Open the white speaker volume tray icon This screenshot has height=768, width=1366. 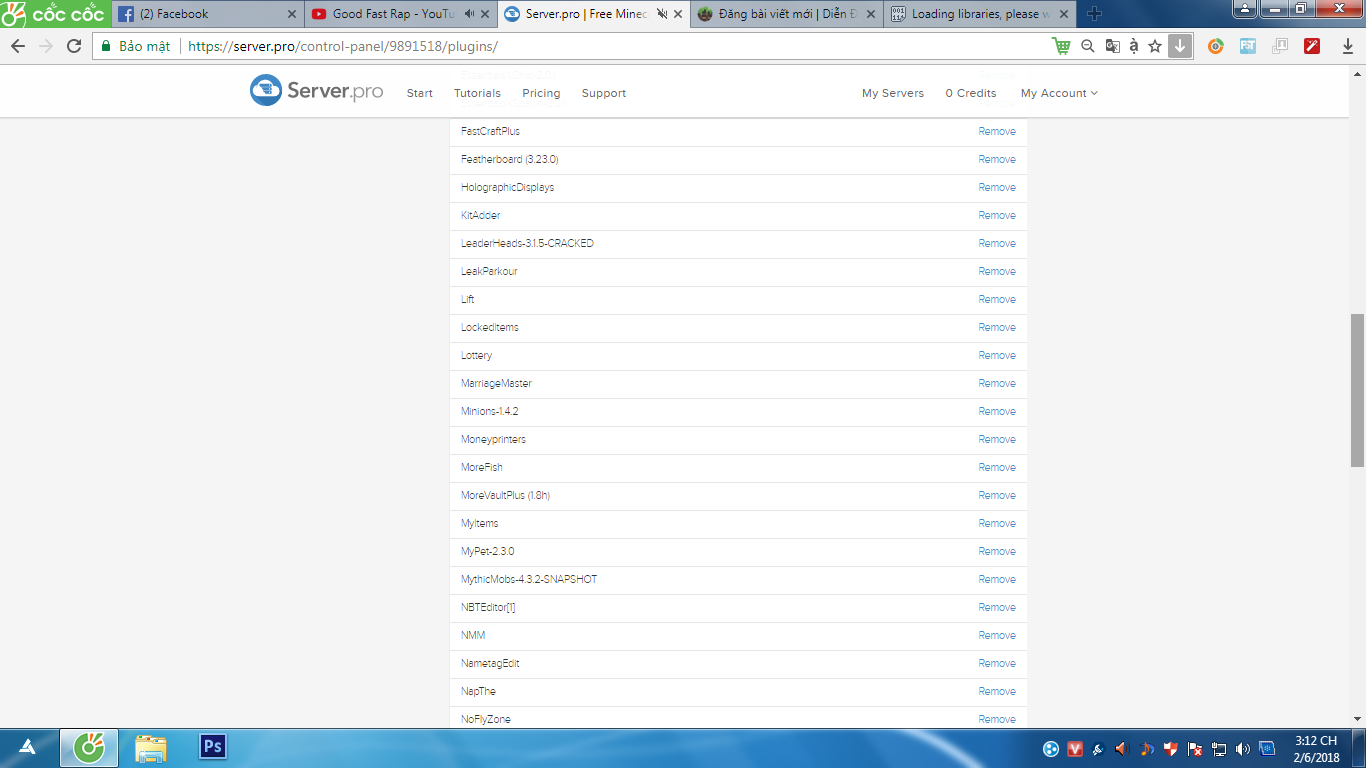click(1242, 748)
